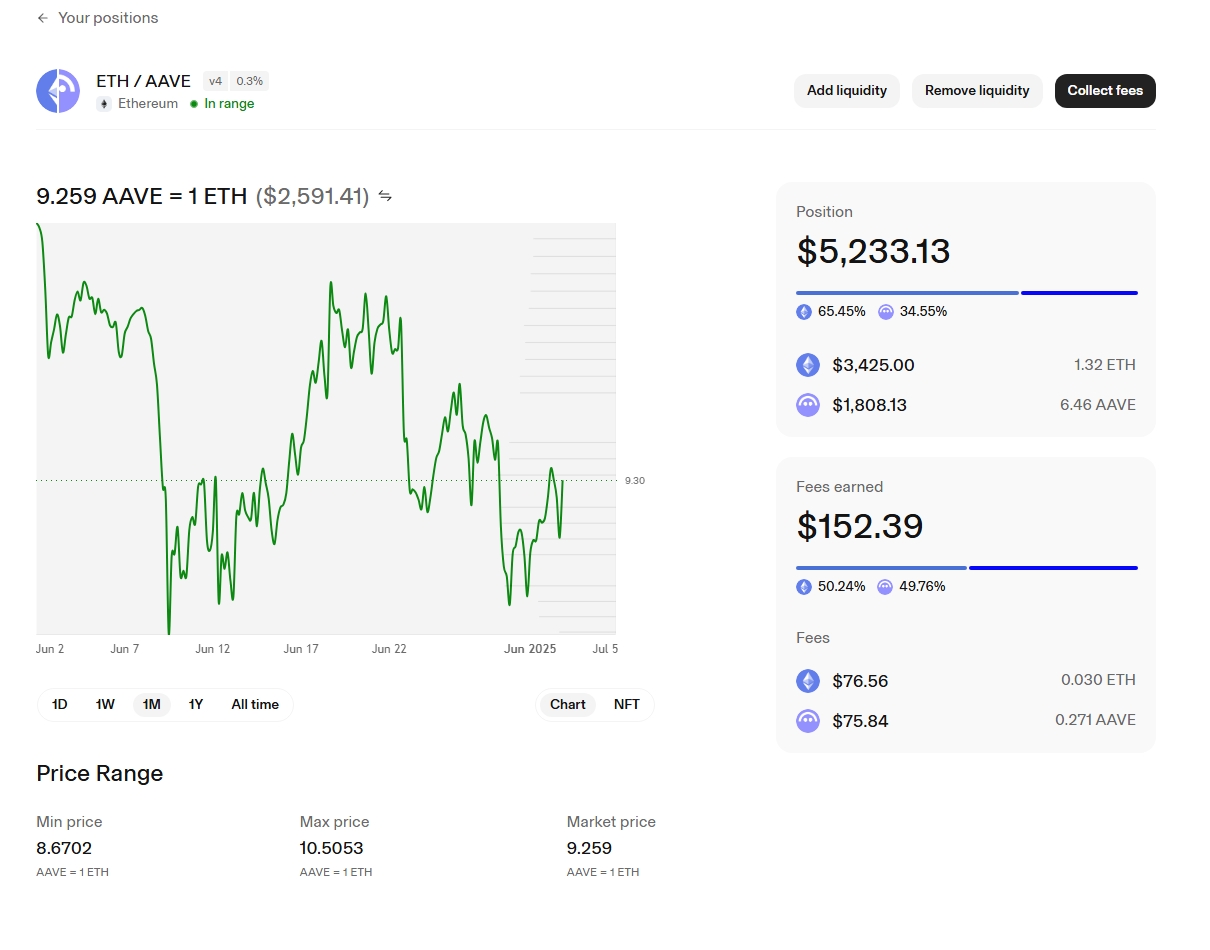Click the Market price value 9.259
Screen dimensions: 1210x950
pyautogui.click(x=589, y=848)
